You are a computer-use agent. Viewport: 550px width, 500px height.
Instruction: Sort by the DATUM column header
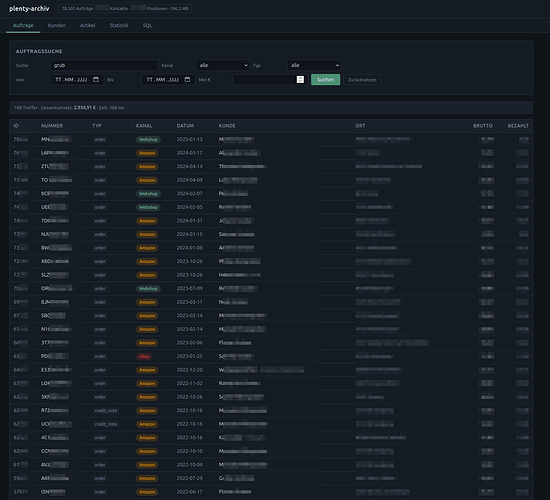point(185,126)
